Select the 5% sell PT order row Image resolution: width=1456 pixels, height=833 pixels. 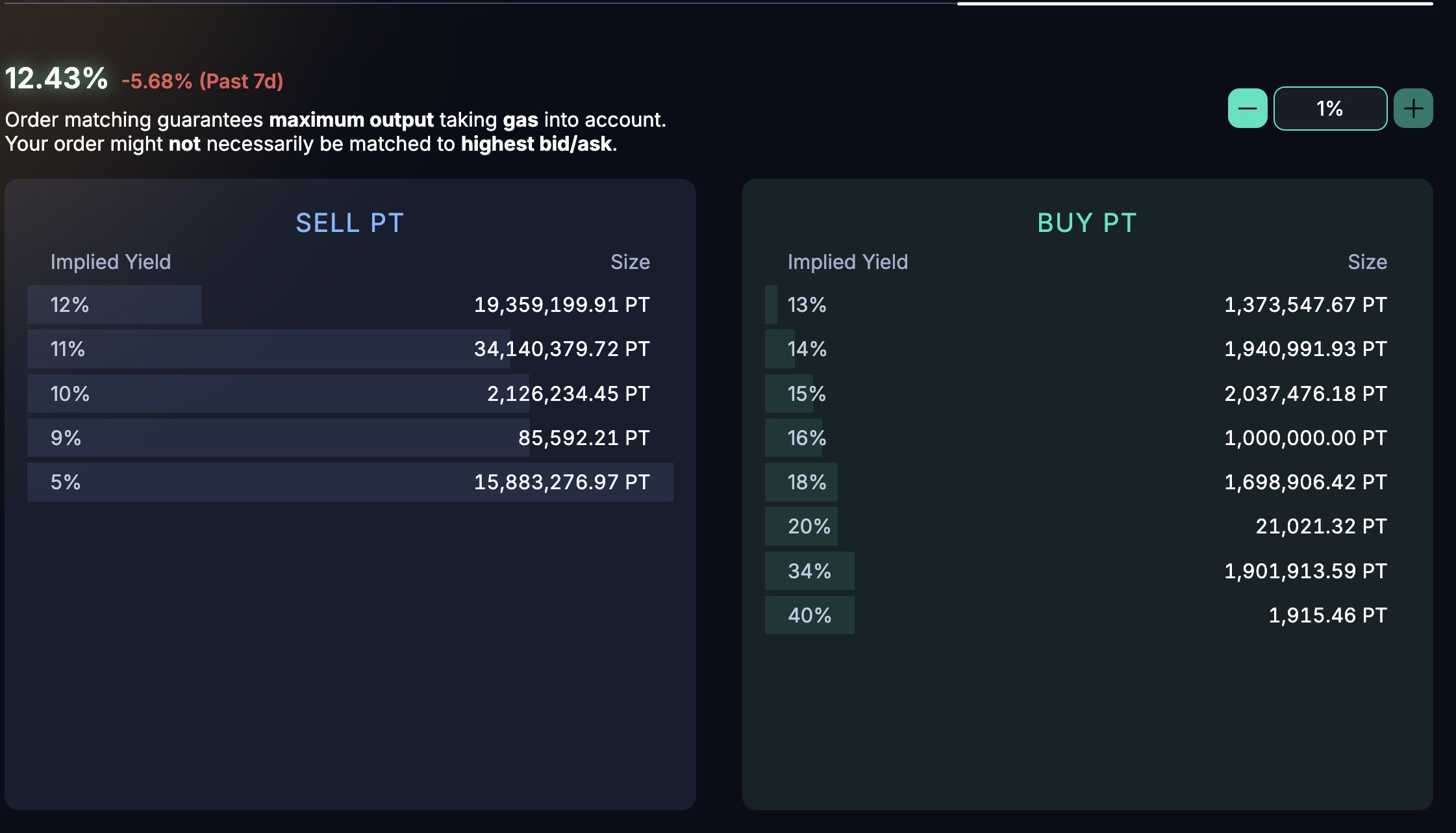350,482
